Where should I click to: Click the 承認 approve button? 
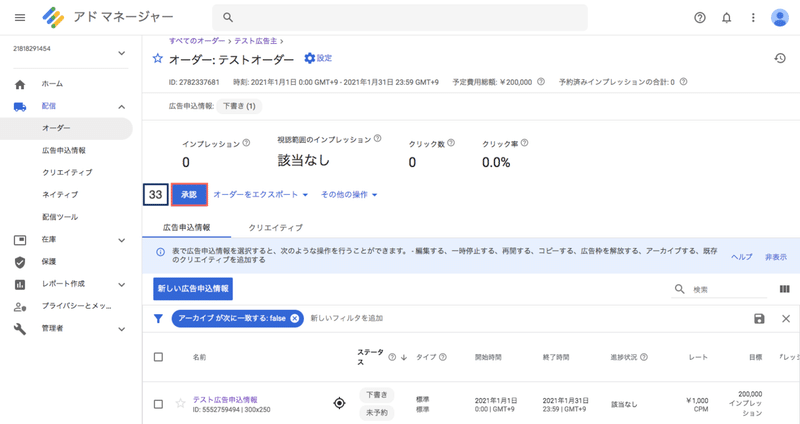[x=189, y=194]
